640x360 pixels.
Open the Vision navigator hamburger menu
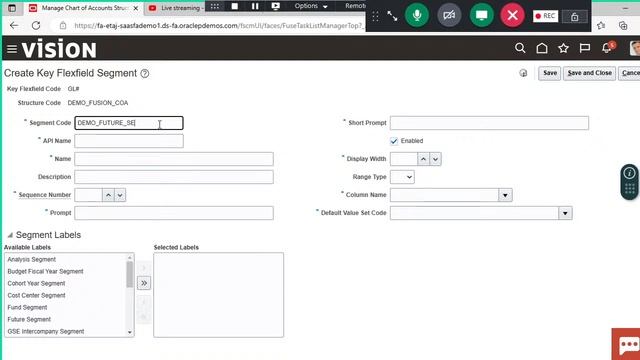12,49
